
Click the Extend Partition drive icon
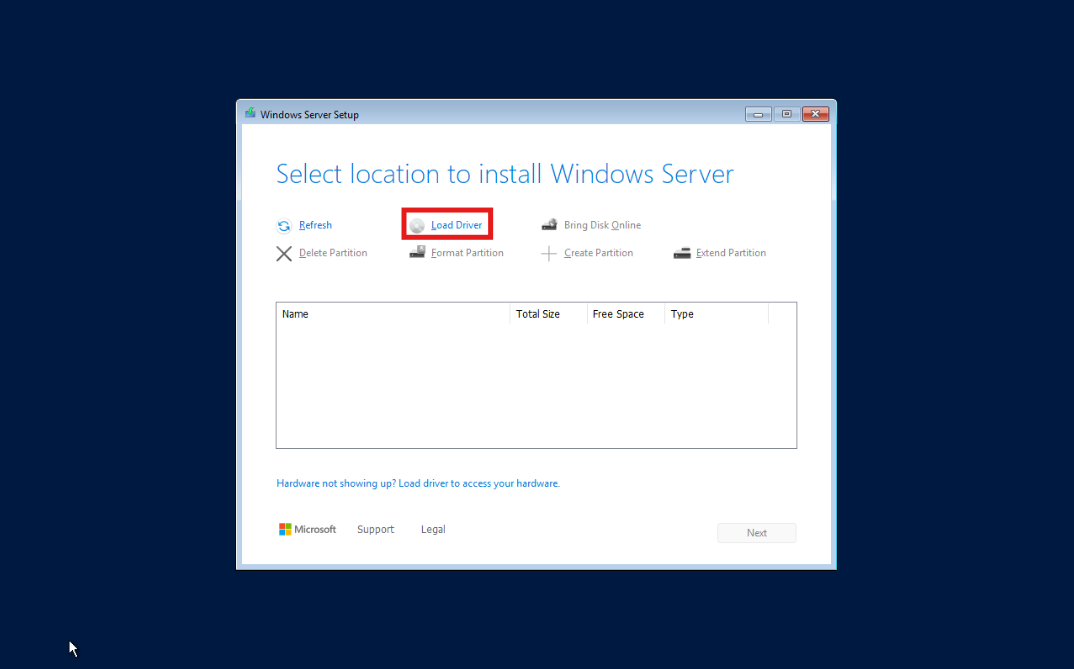[x=682, y=253]
